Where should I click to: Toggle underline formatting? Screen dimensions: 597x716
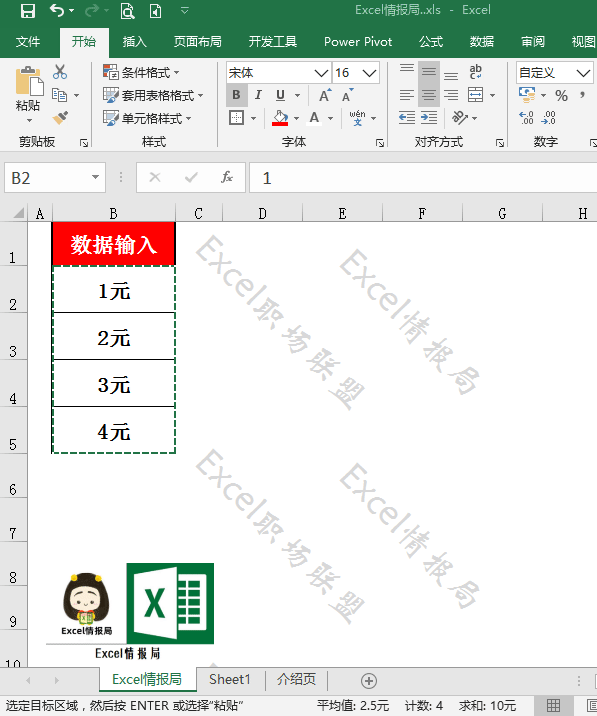280,95
